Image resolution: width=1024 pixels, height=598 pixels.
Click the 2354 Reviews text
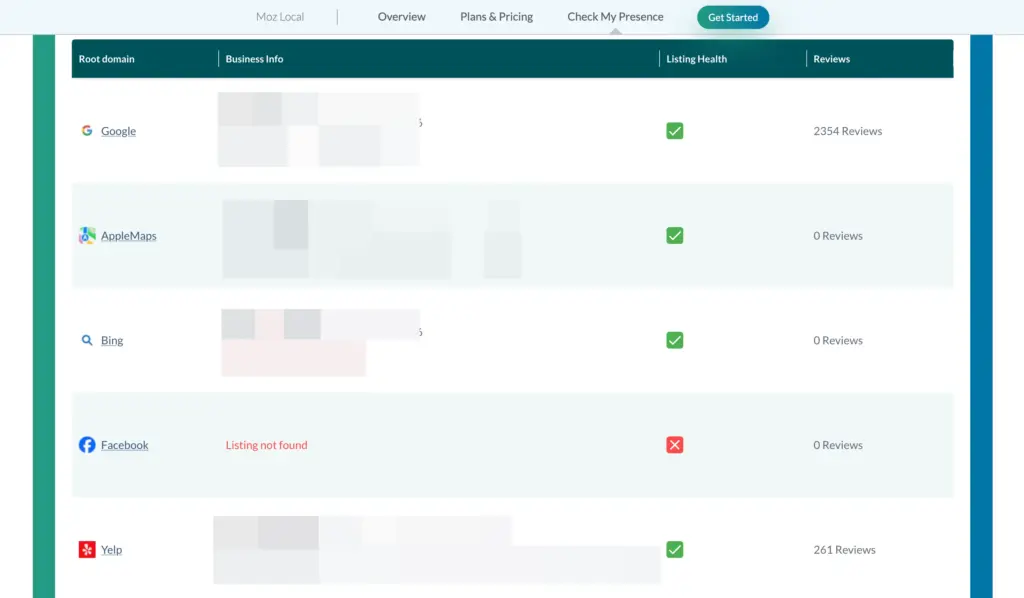848,131
